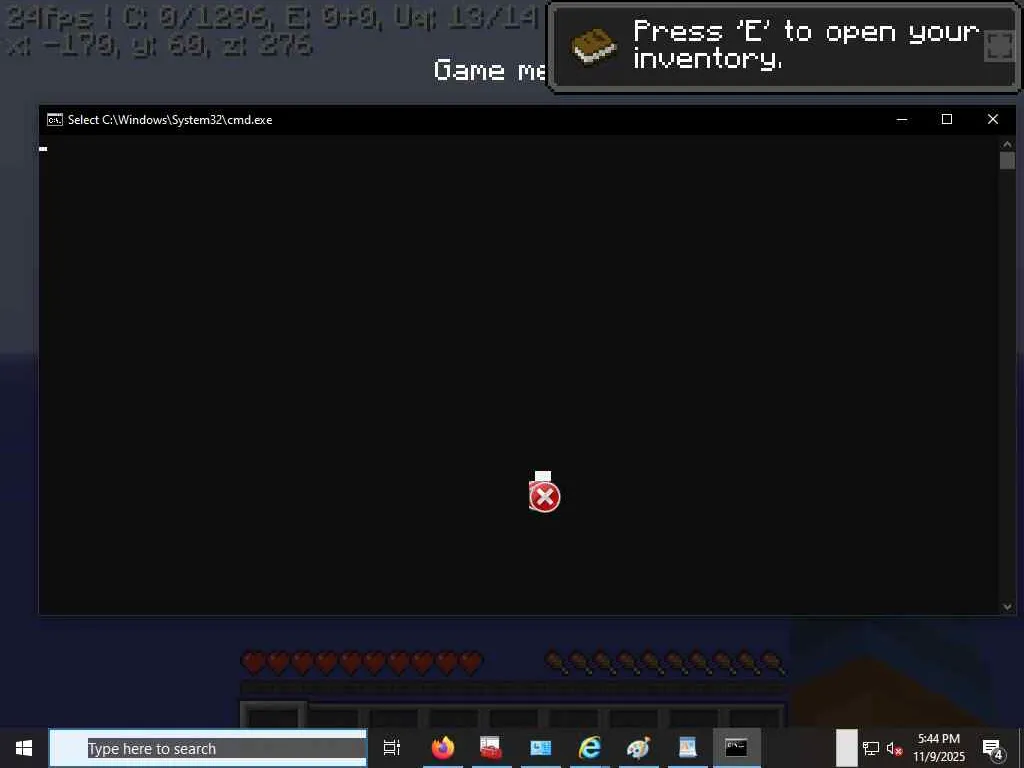Click the white tray rectangle beside the network icon
Screen dimensions: 1024x768
[846, 748]
